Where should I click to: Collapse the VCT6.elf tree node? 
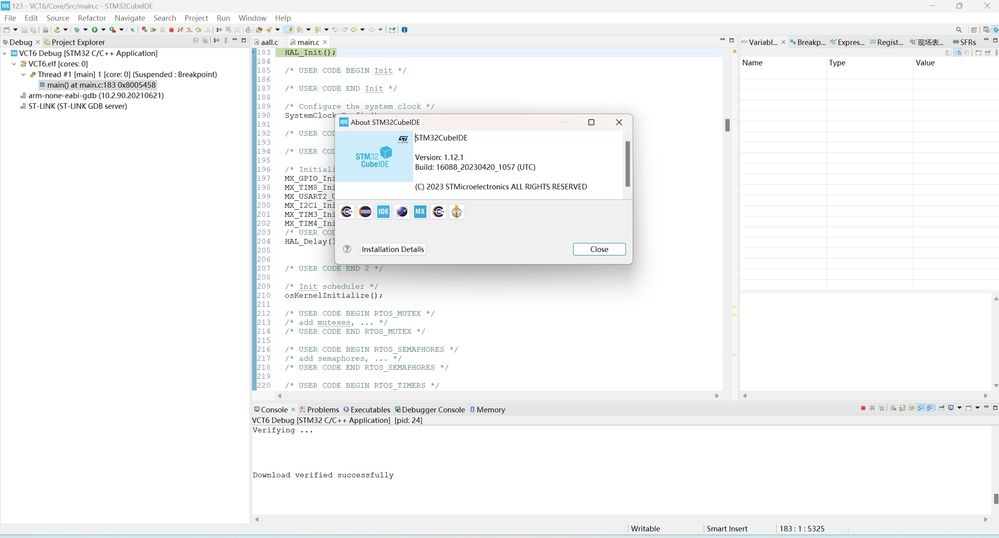(x=14, y=64)
